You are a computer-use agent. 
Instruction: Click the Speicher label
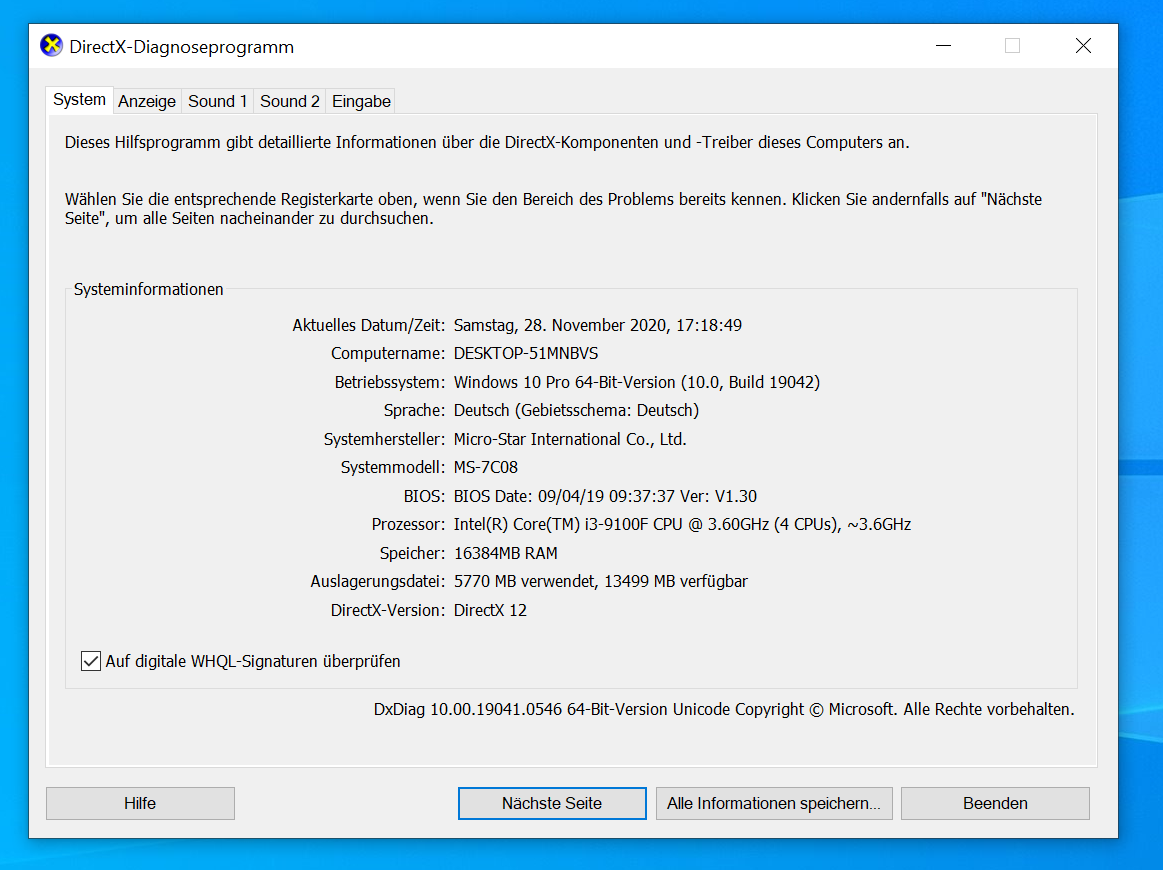(412, 553)
